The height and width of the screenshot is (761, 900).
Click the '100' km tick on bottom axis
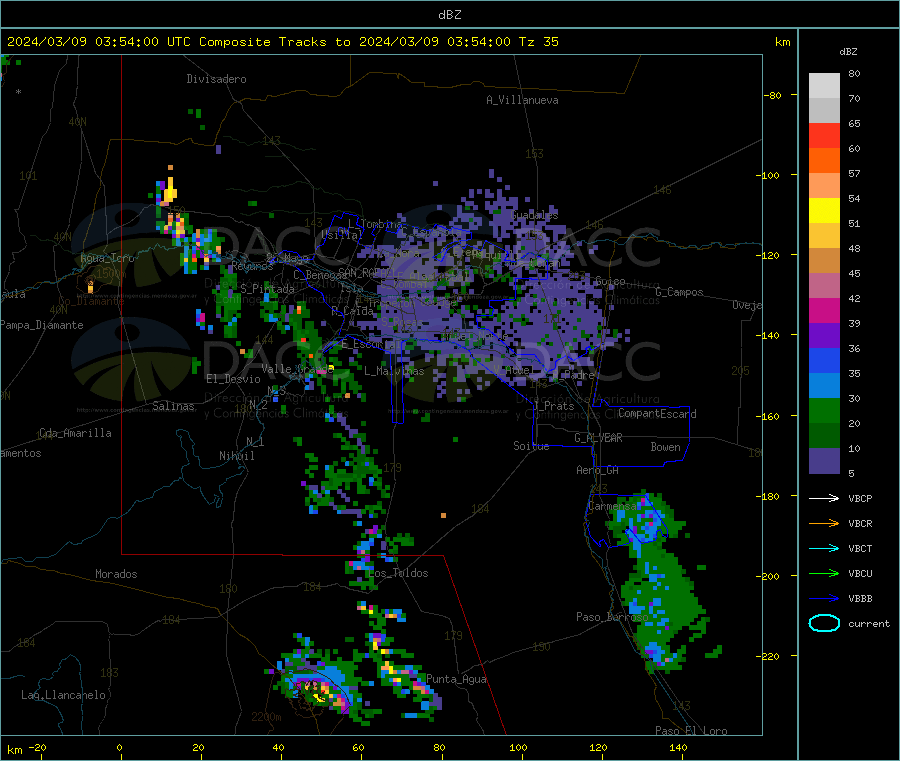pos(518,747)
